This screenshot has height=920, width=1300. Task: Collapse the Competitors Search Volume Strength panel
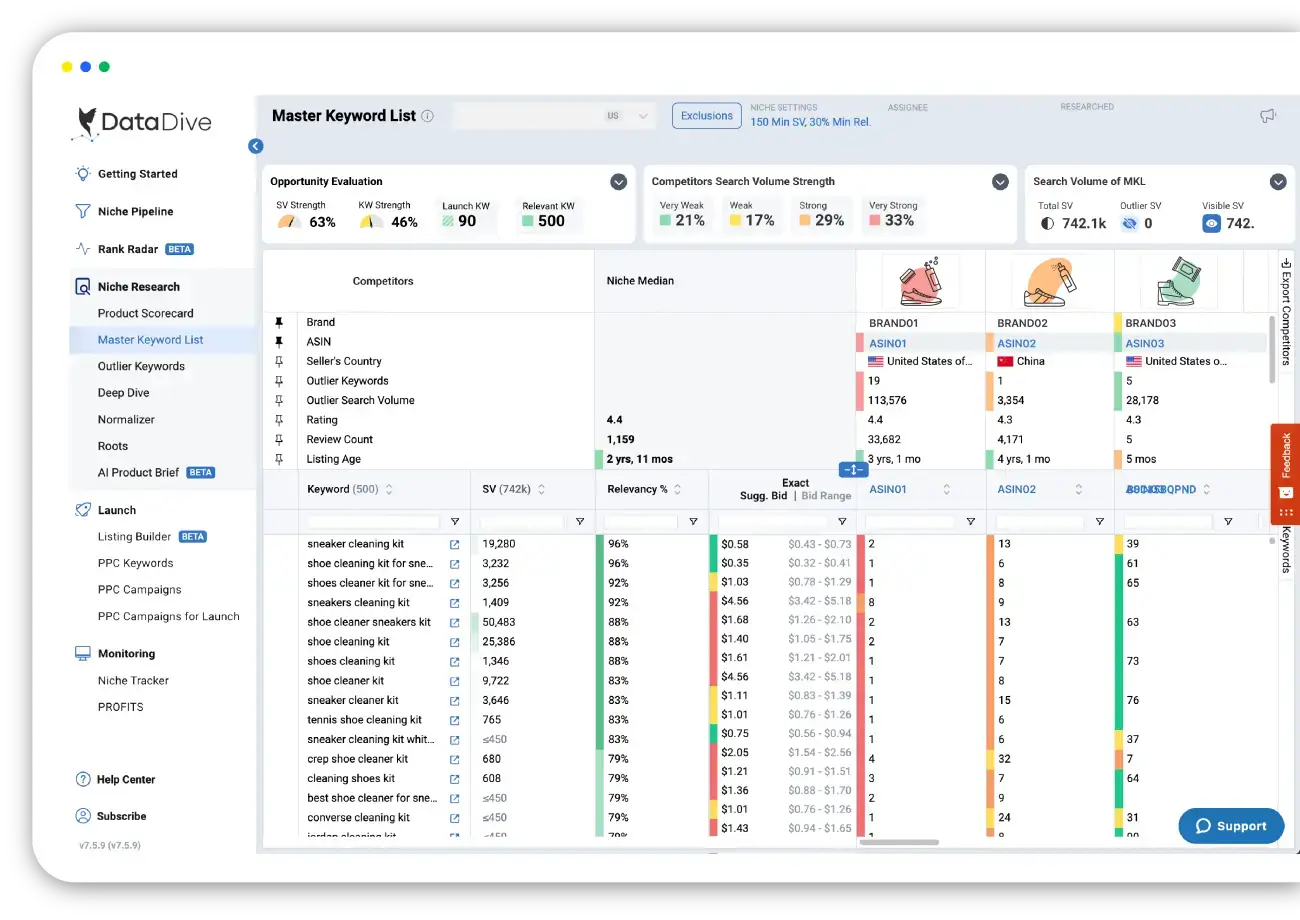pyautogui.click(x=1000, y=181)
